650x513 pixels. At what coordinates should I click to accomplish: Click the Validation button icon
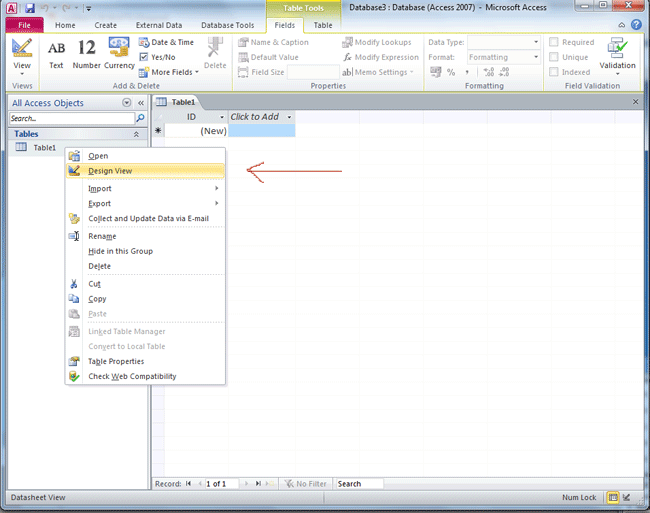point(617,48)
